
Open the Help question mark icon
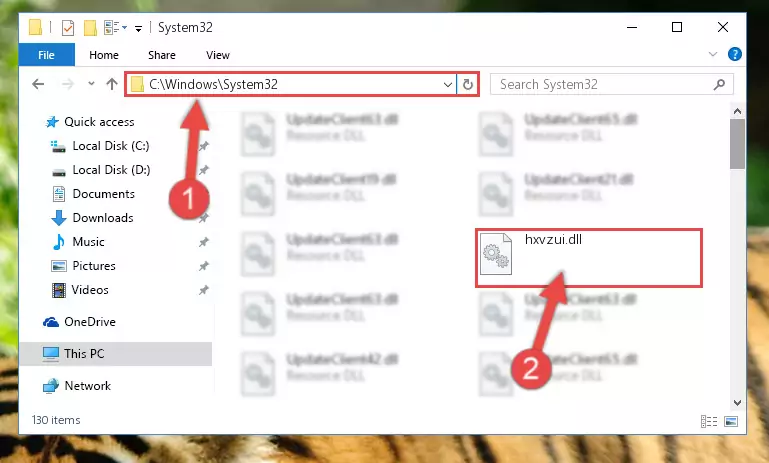[x=734, y=54]
